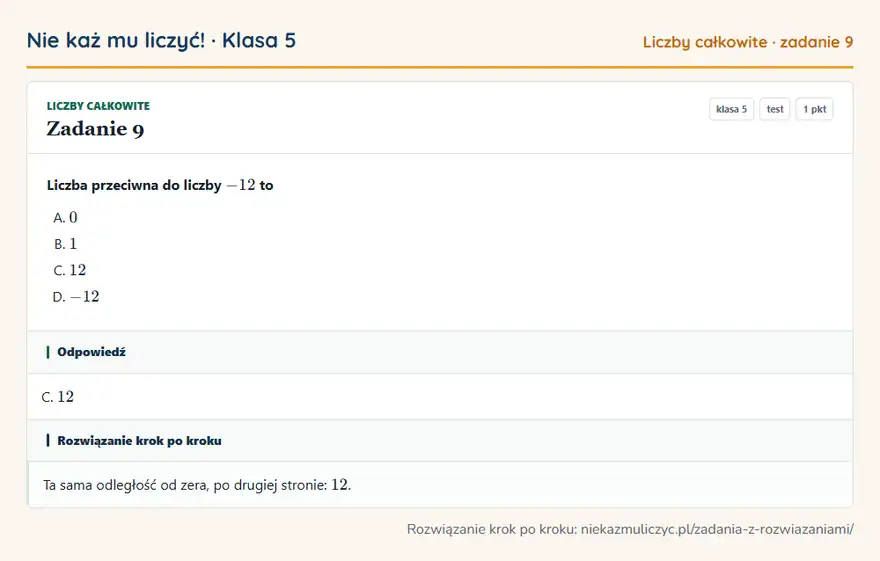The image size is (880, 561).
Task: Click the shown answer 'C. 12'
Action: pos(58,397)
